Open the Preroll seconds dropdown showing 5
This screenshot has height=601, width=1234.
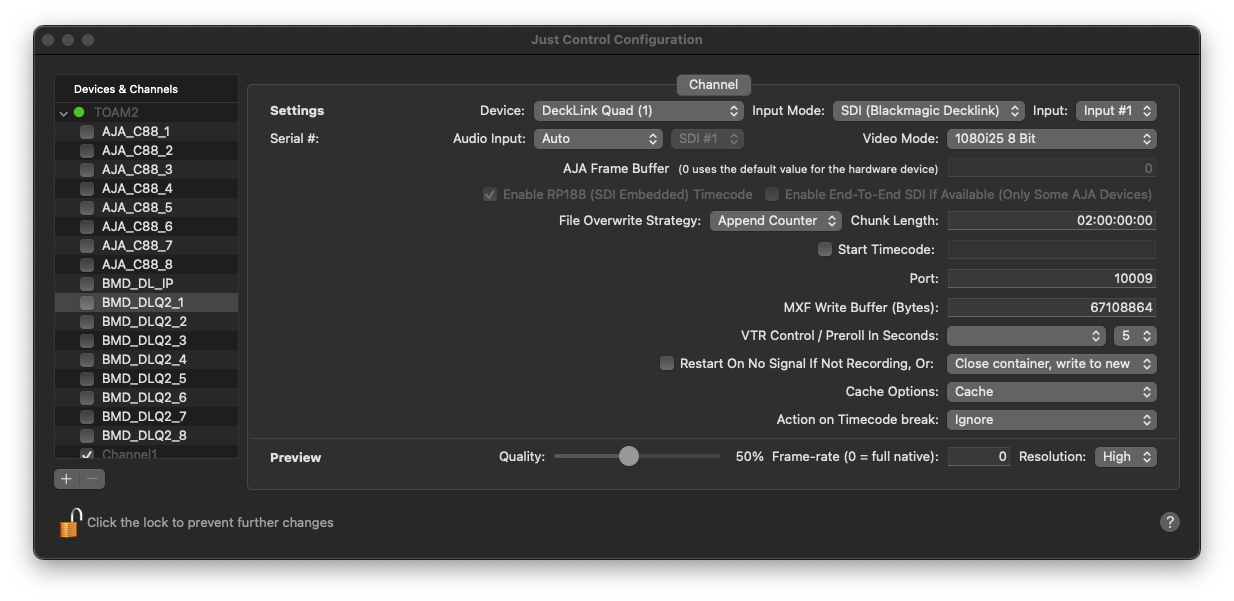1135,336
